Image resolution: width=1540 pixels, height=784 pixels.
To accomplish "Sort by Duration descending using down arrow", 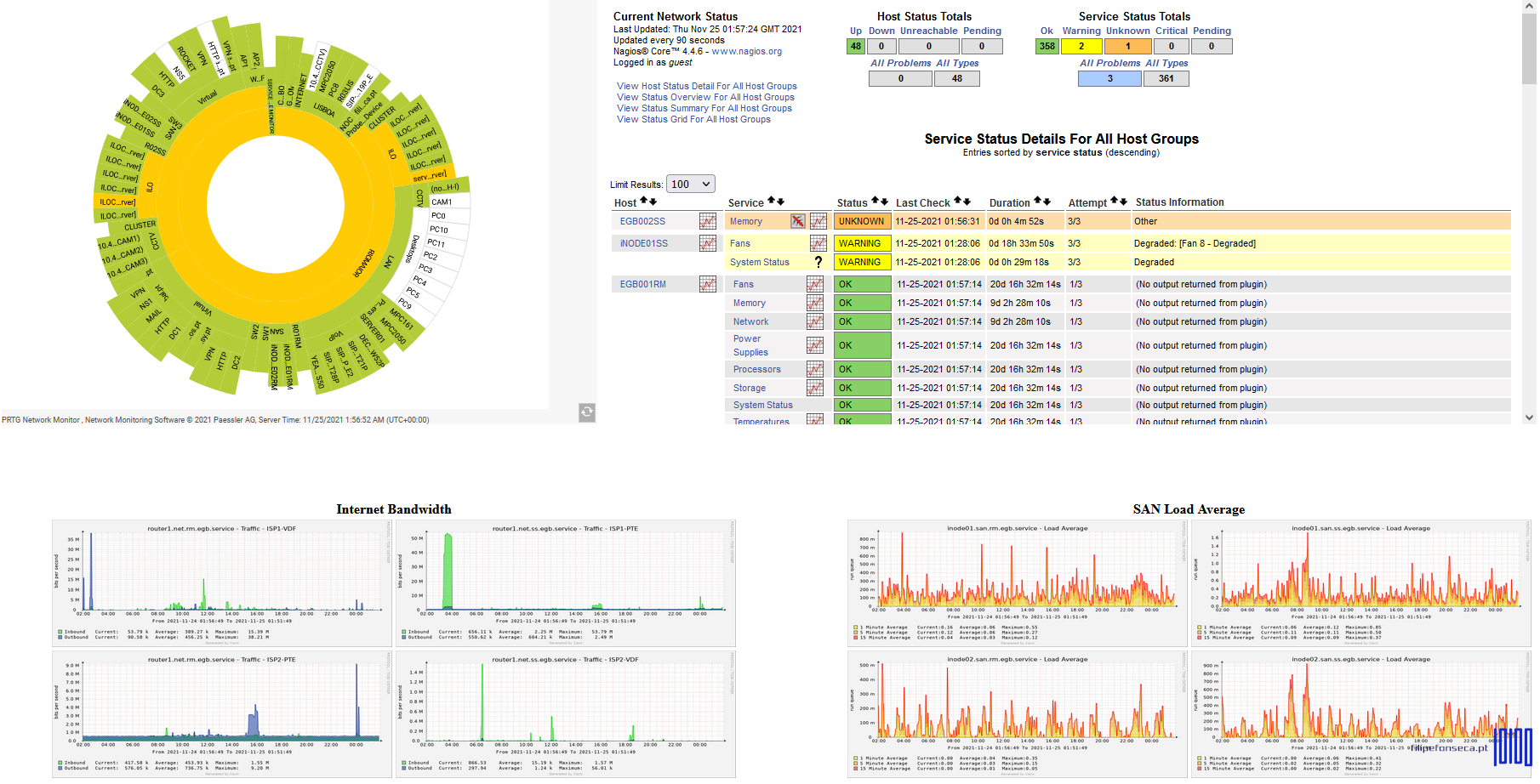I will coord(1047,202).
